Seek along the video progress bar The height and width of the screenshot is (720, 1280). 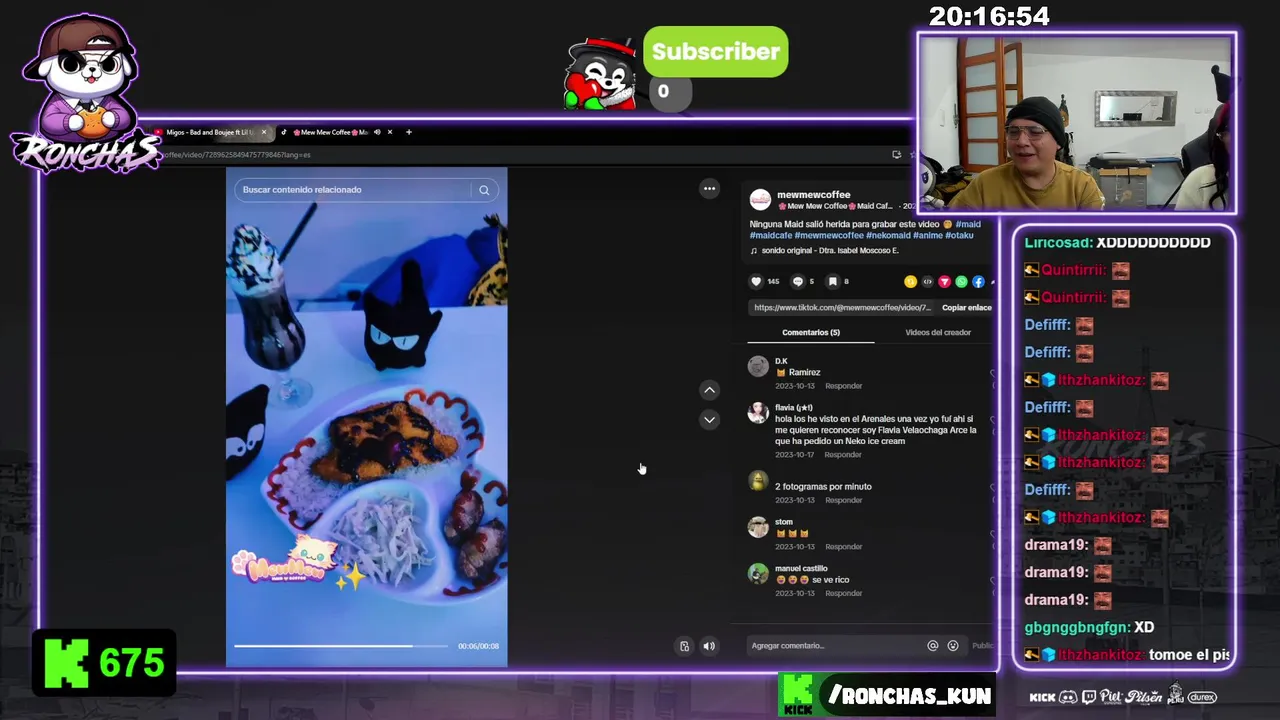[x=341, y=646]
